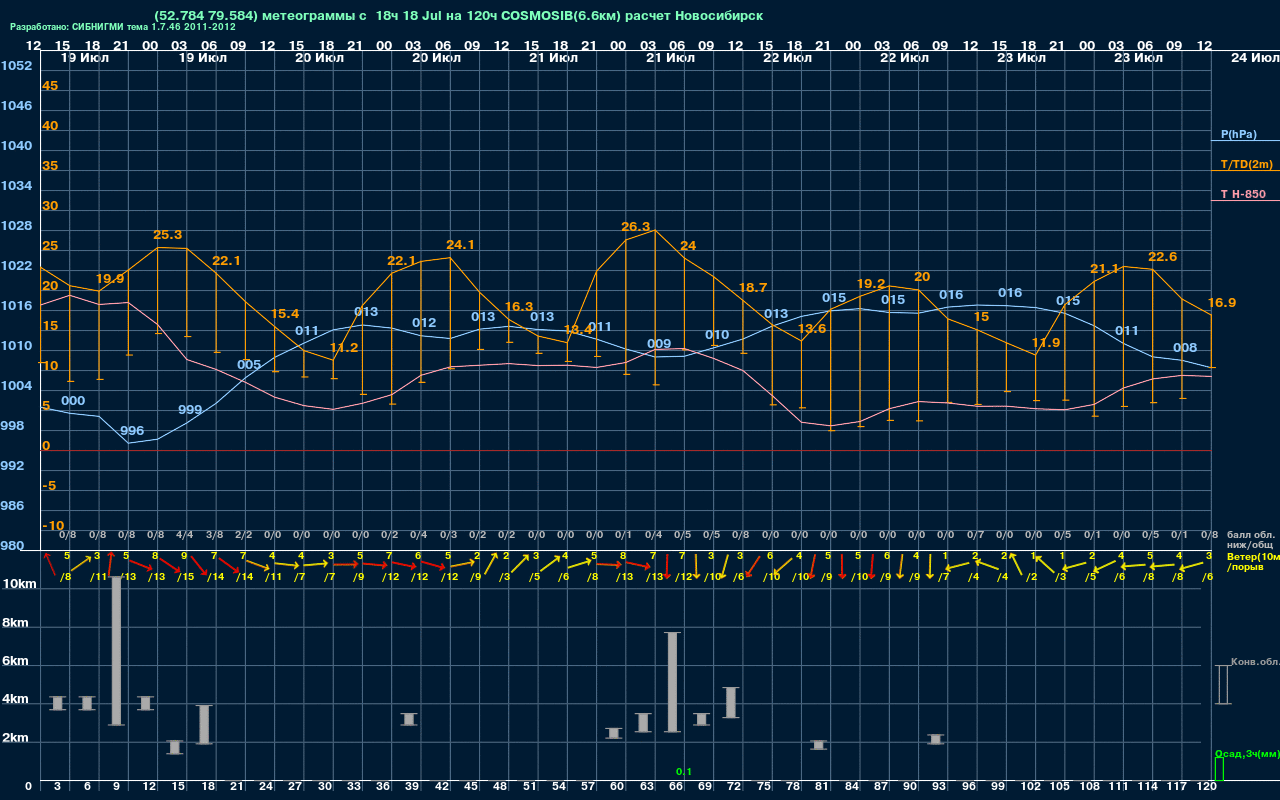Select the 11.9 temperature value
This screenshot has width=1280, height=800.
tap(1046, 343)
